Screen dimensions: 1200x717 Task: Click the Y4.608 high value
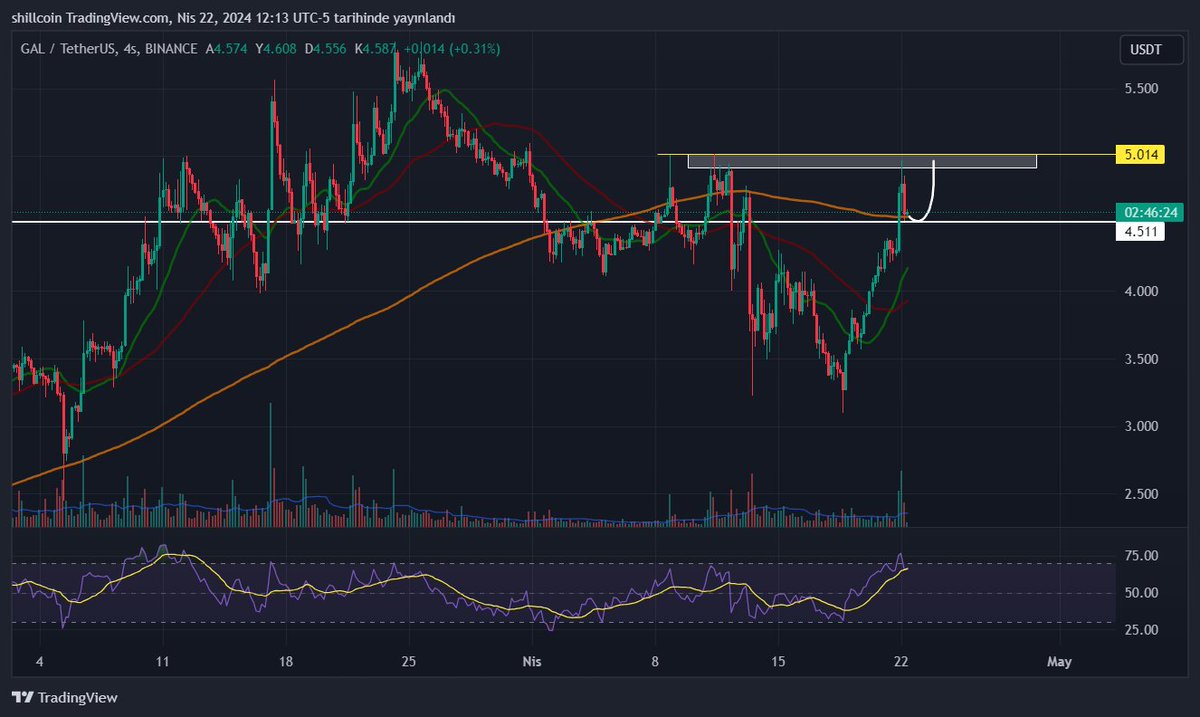276,48
